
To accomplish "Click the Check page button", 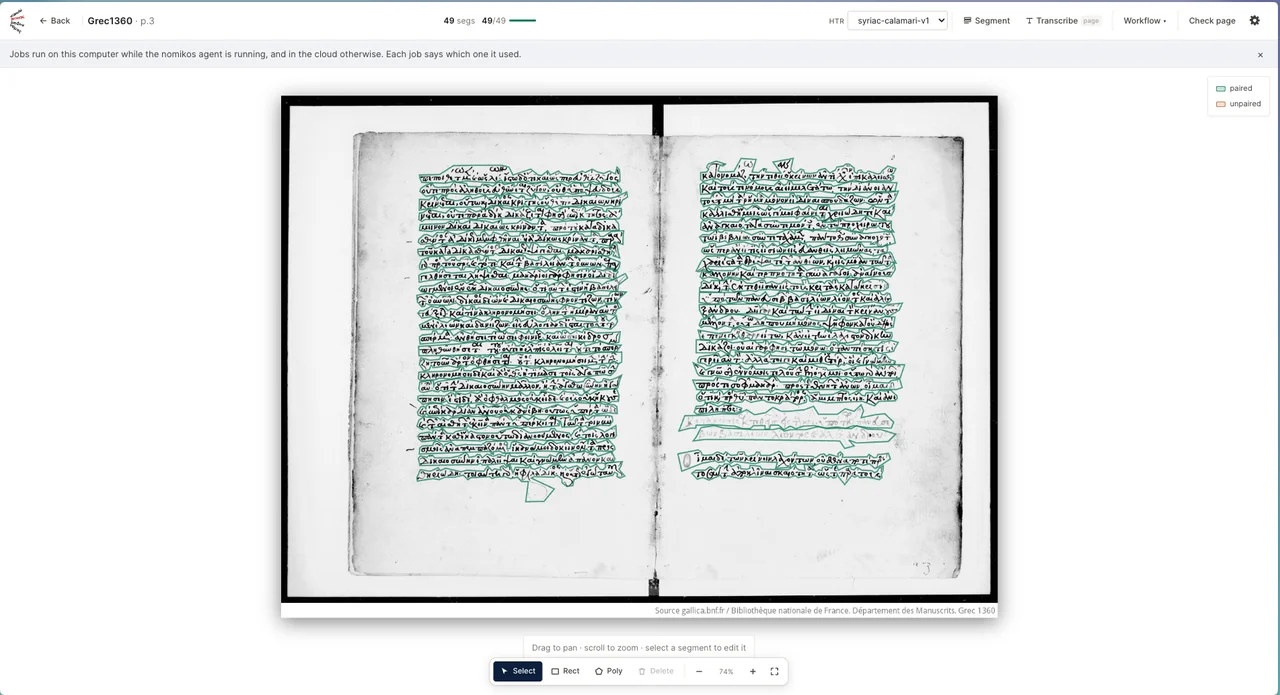I will coord(1212,21).
